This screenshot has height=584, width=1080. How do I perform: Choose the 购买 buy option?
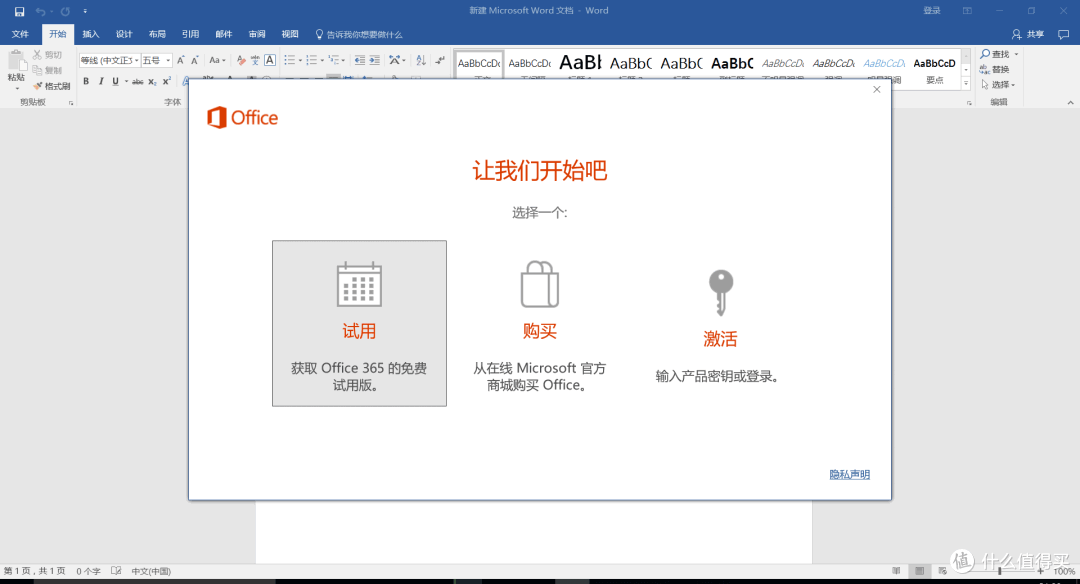539,326
